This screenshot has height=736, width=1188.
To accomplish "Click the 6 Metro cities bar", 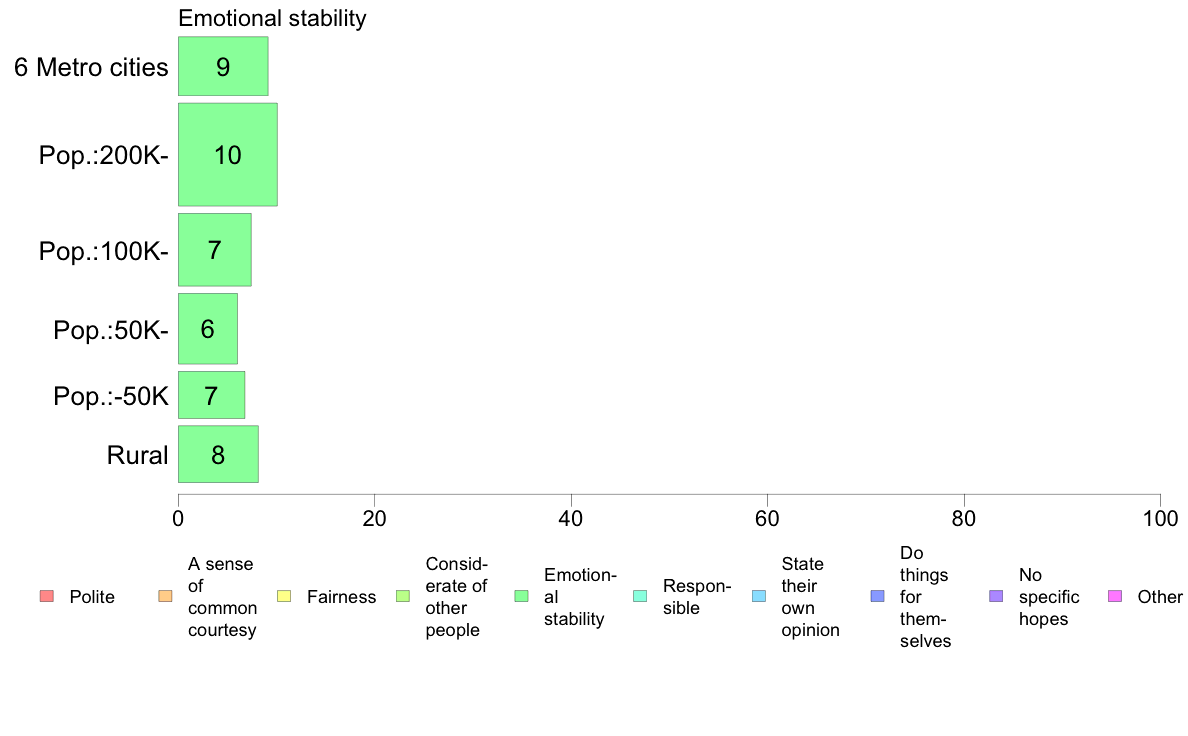I will (x=223, y=66).
